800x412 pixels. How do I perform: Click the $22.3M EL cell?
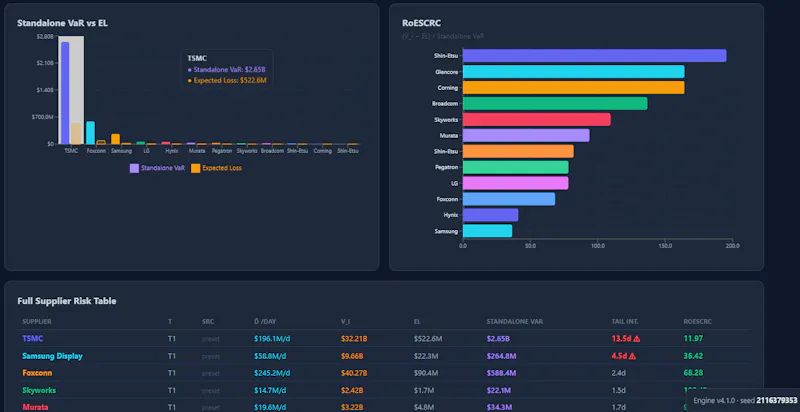click(426, 356)
